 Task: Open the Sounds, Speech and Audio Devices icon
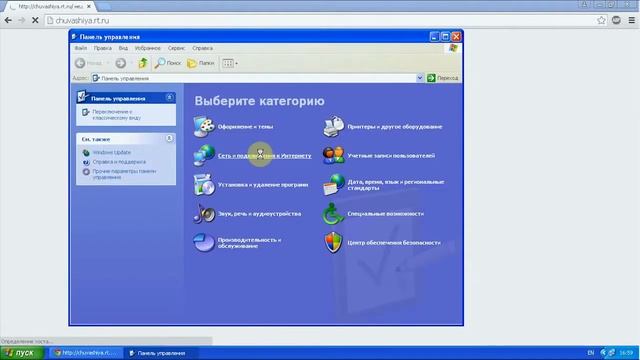(x=204, y=213)
